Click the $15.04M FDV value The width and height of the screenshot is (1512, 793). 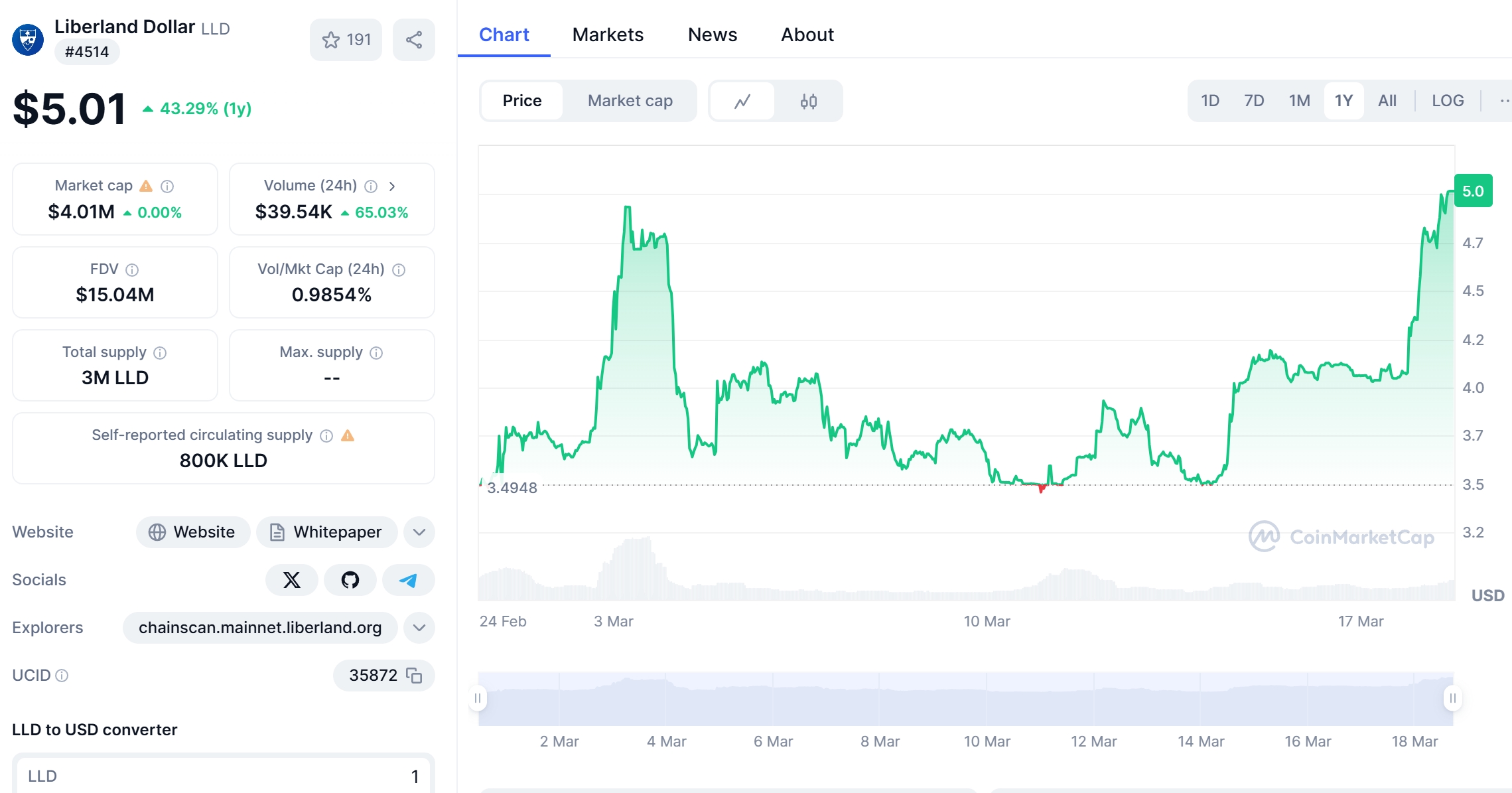pyautogui.click(x=115, y=295)
